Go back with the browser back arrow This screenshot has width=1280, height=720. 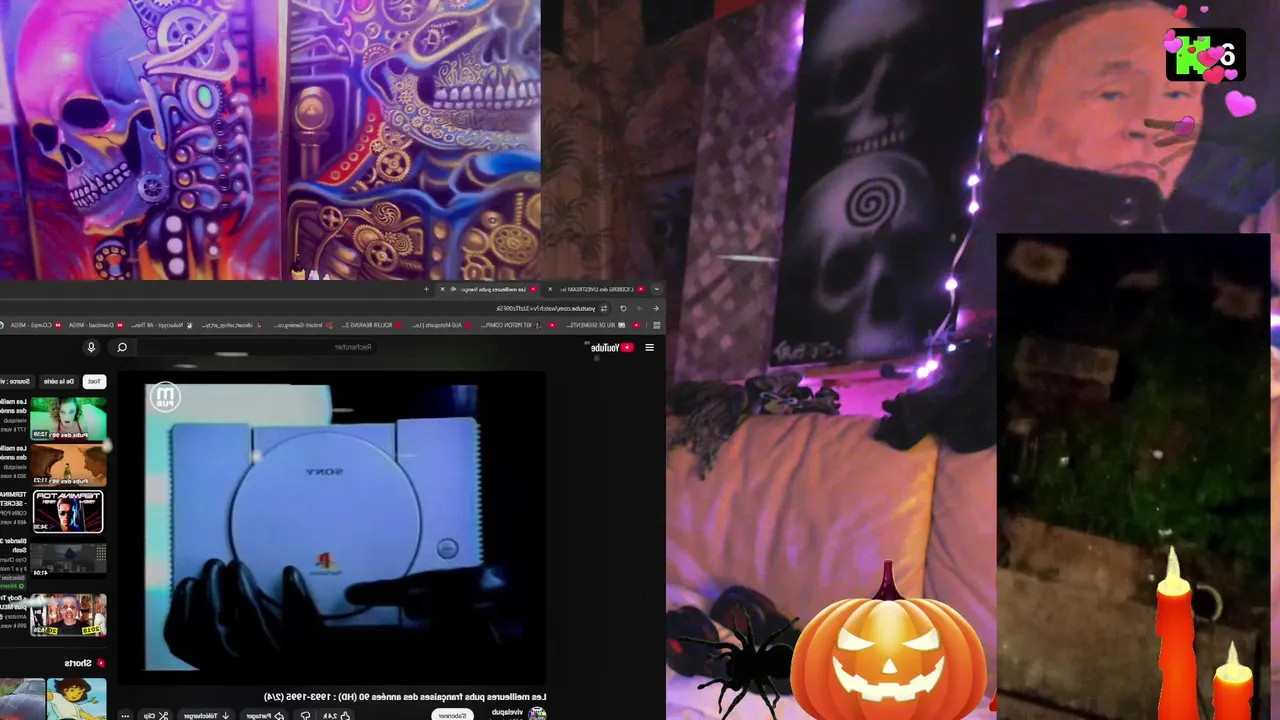(x=655, y=308)
